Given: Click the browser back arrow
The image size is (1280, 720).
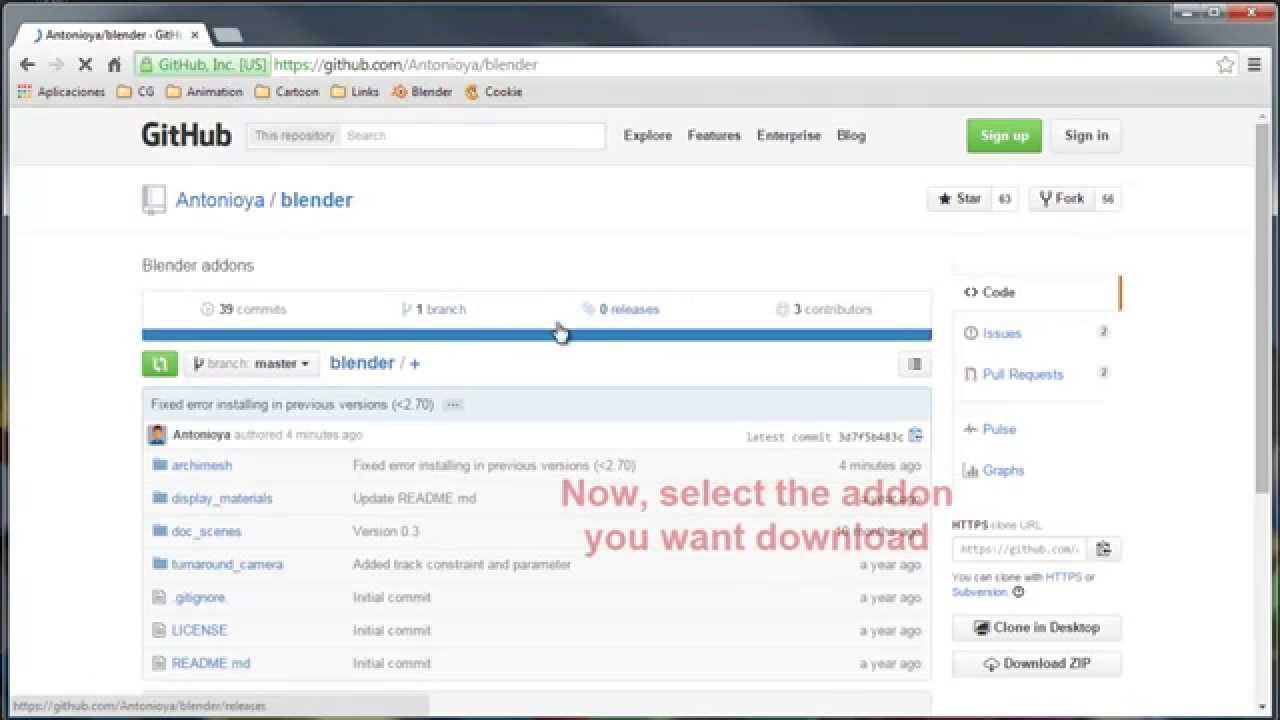Looking at the screenshot, I should (27, 64).
